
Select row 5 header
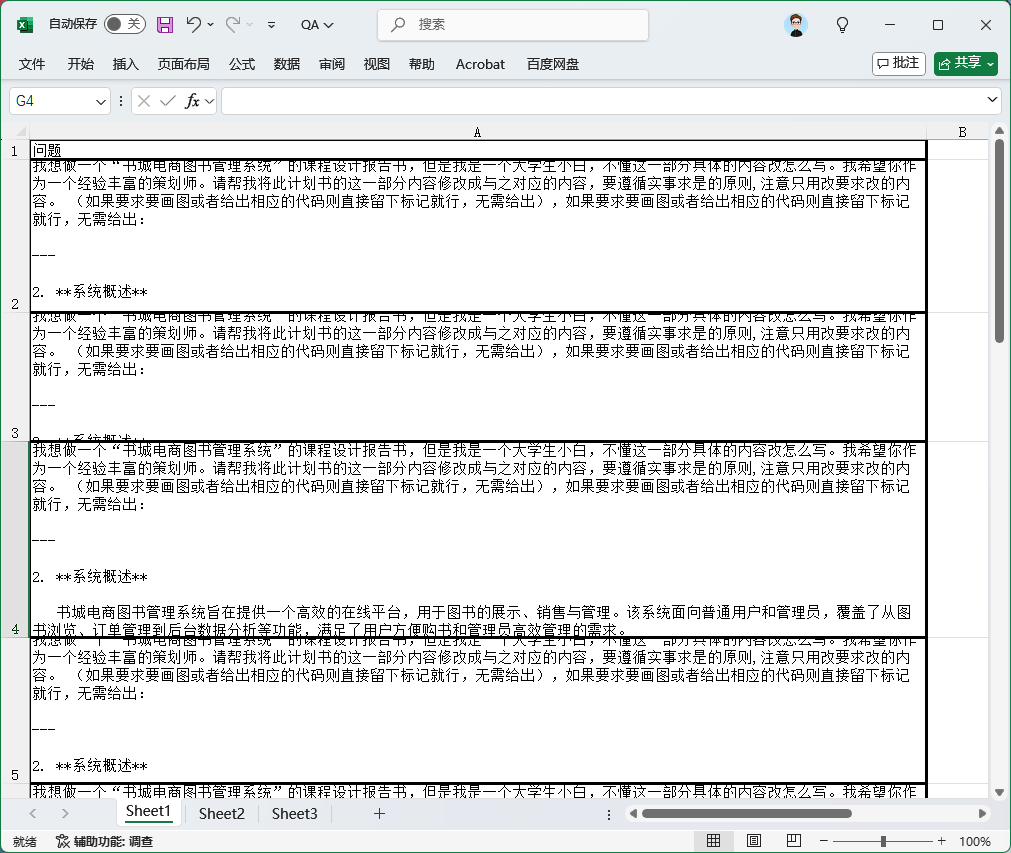[x=14, y=711]
